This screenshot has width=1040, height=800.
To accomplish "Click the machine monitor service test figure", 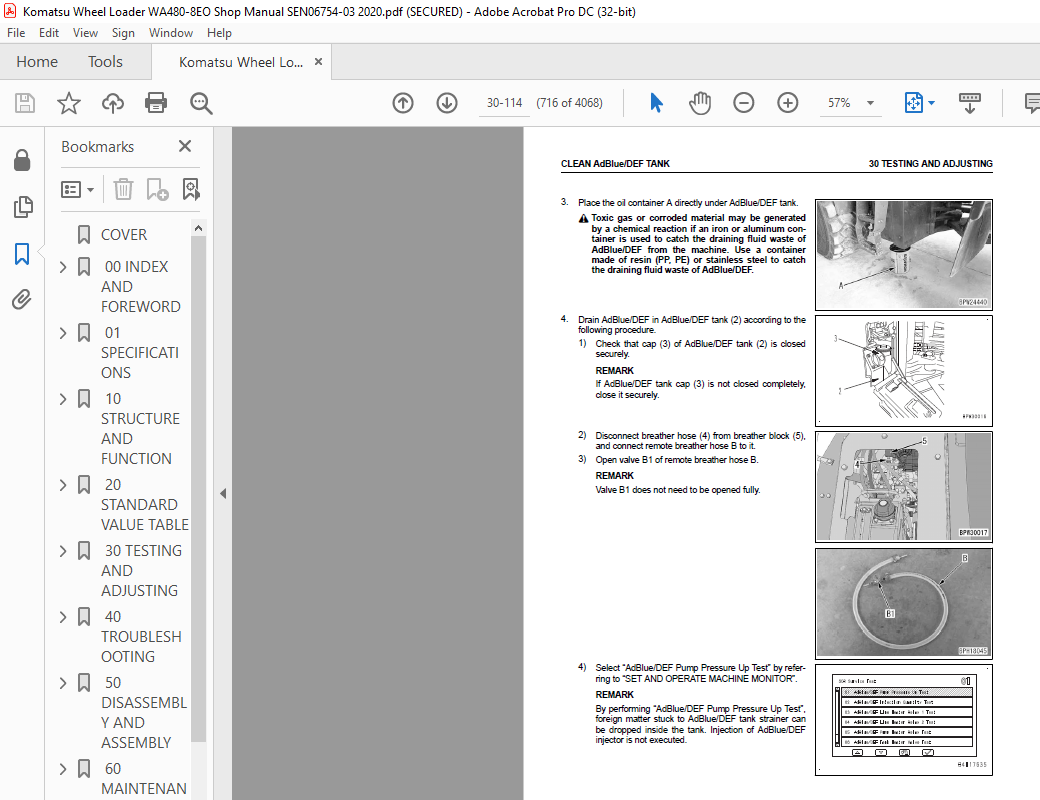I will tap(903, 720).
